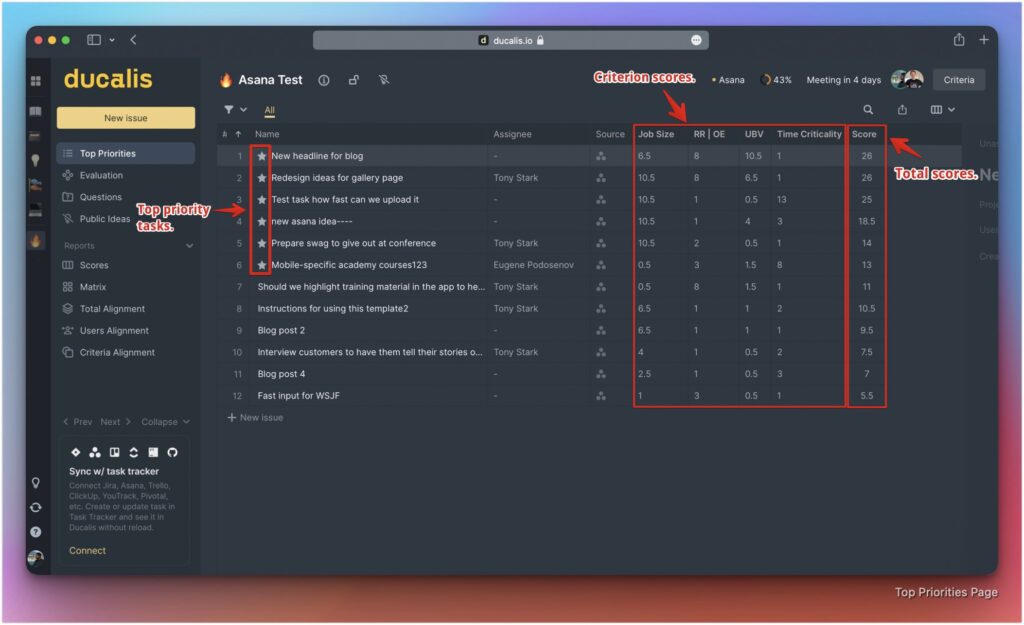
Task: Open Fast input for WSJF issue
Action: [x=298, y=396]
